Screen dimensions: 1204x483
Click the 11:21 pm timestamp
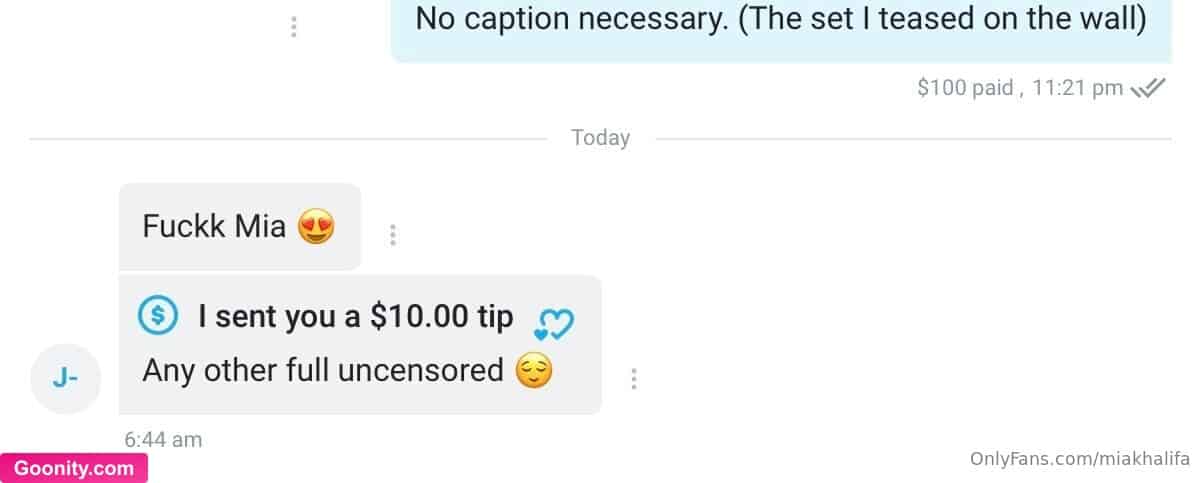pyautogui.click(x=1078, y=88)
